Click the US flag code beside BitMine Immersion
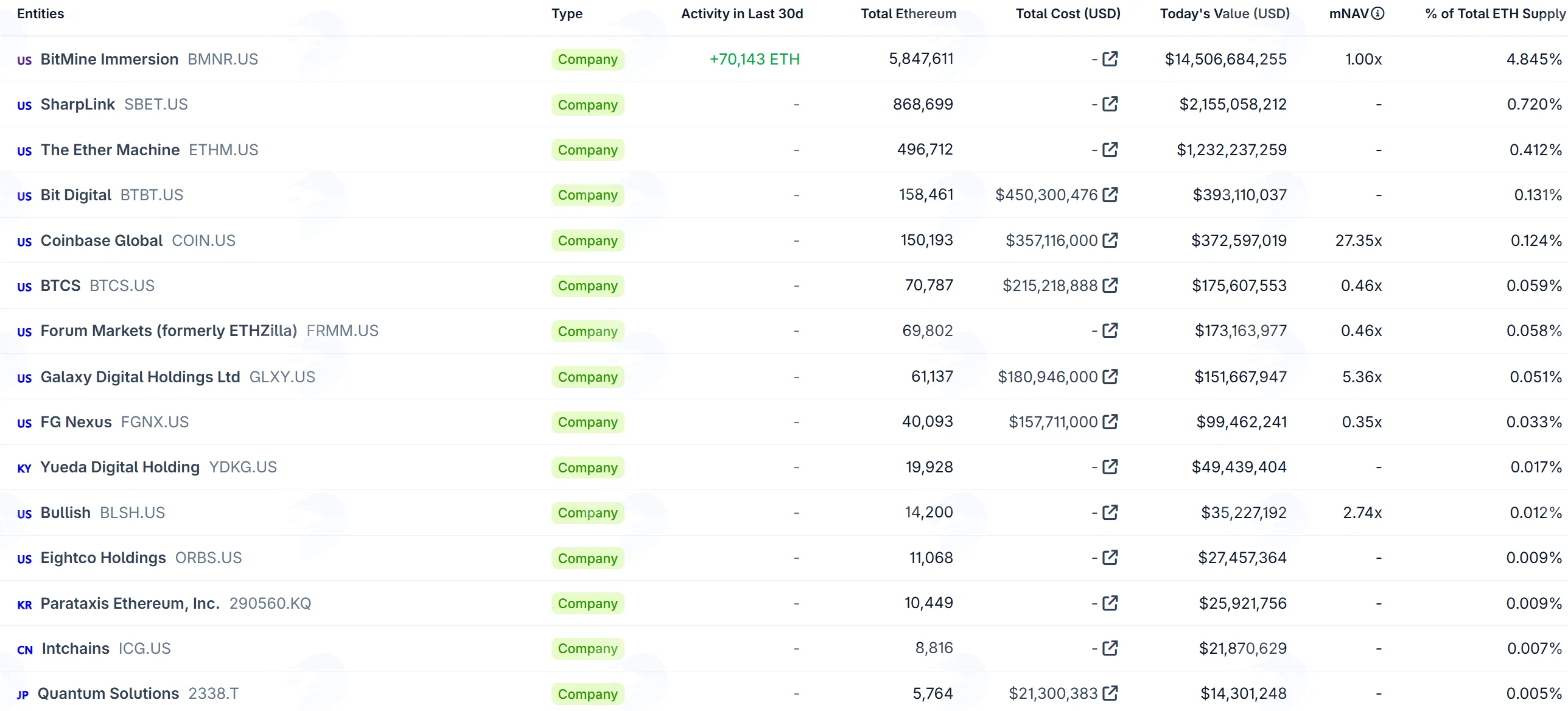This screenshot has width=1568, height=711. point(24,60)
